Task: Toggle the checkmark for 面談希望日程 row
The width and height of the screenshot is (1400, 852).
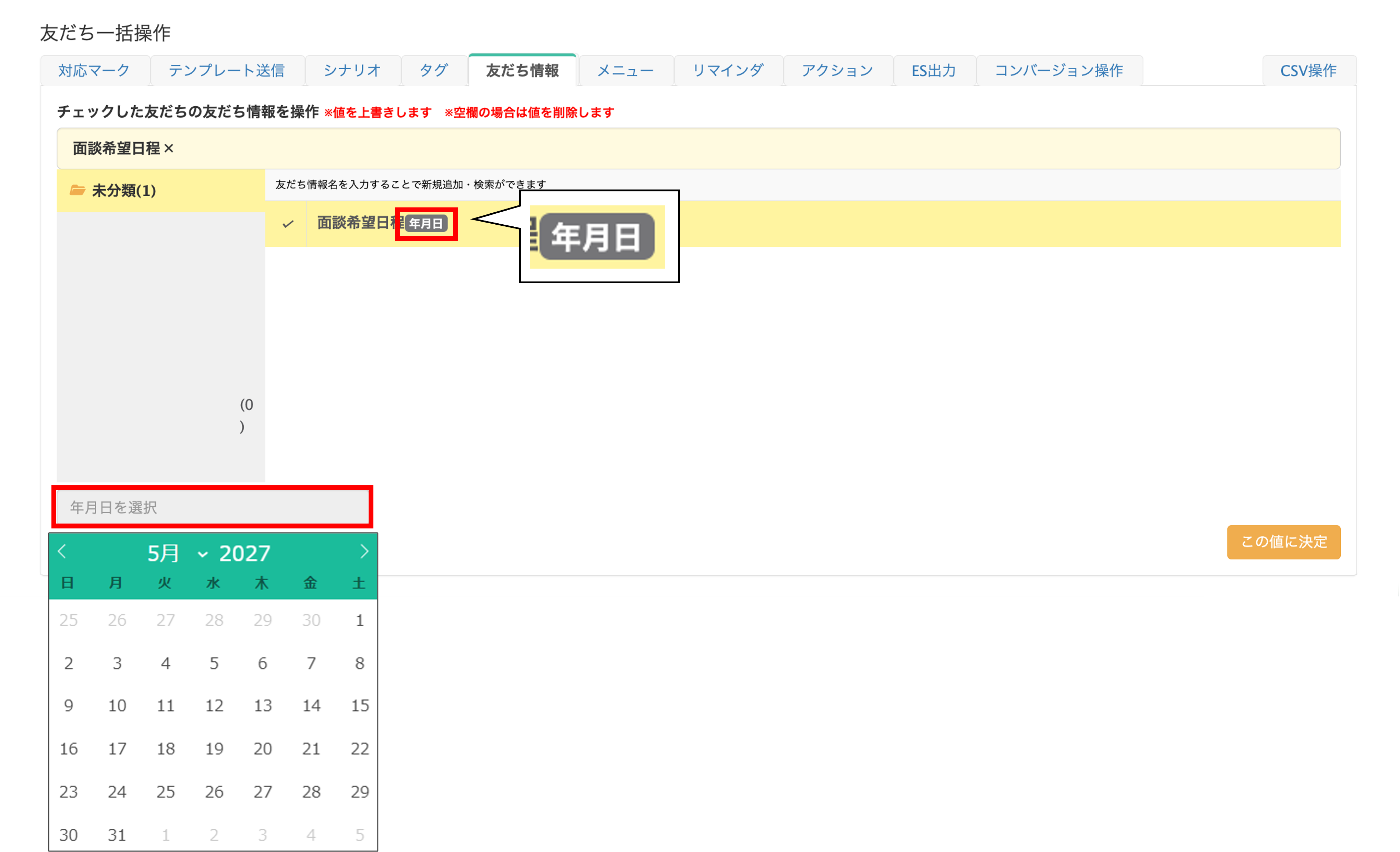Action: [288, 224]
